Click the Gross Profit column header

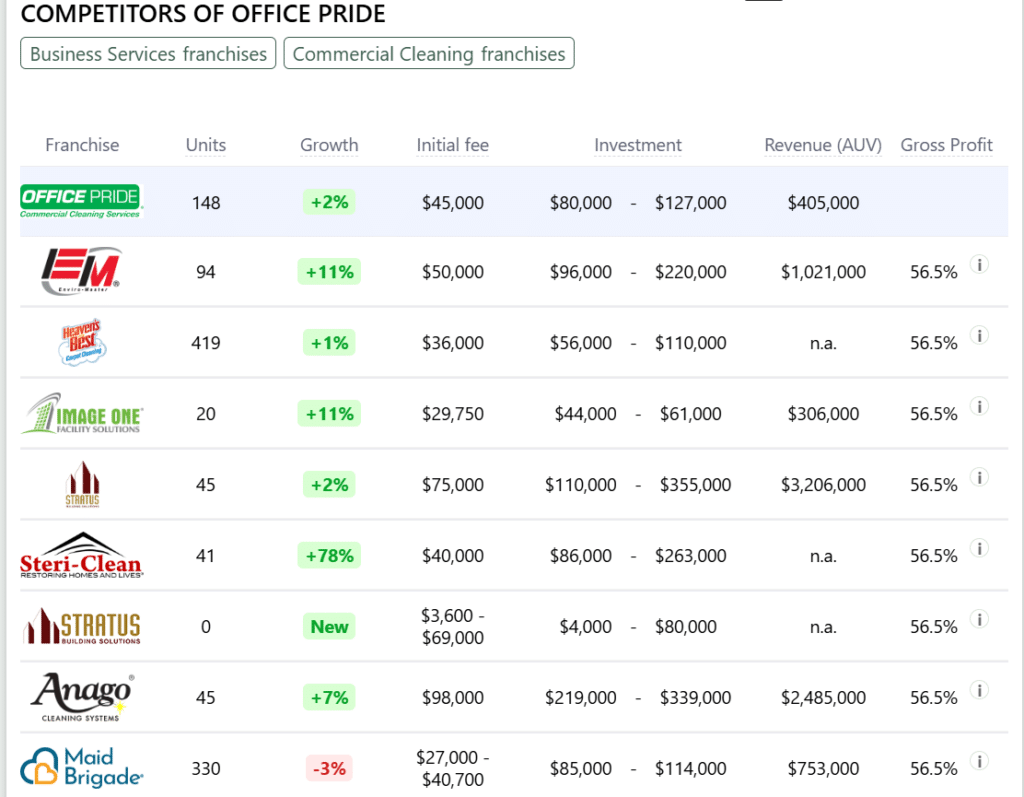point(946,145)
